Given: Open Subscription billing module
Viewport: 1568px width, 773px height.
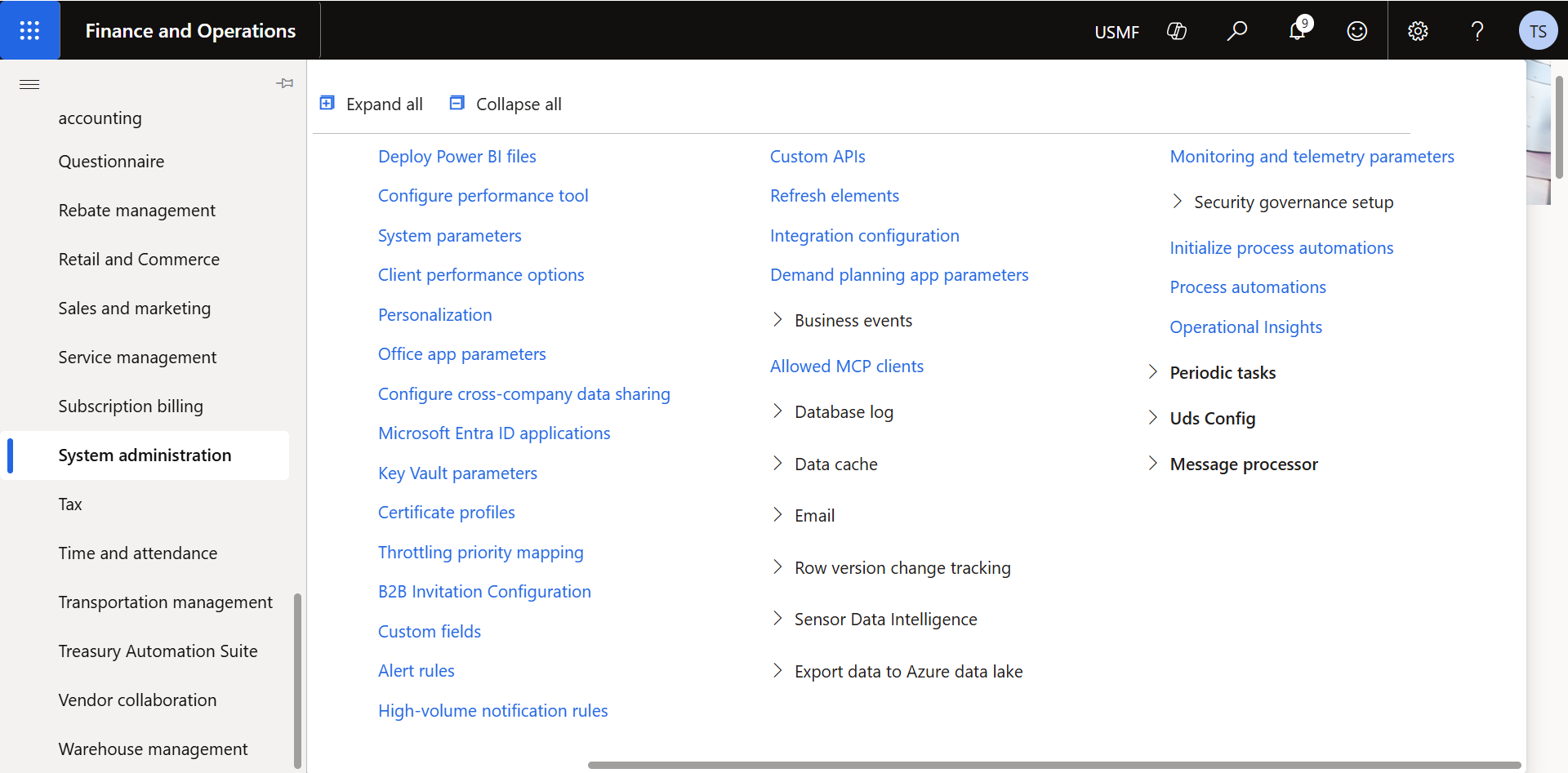Looking at the screenshot, I should [x=131, y=406].
